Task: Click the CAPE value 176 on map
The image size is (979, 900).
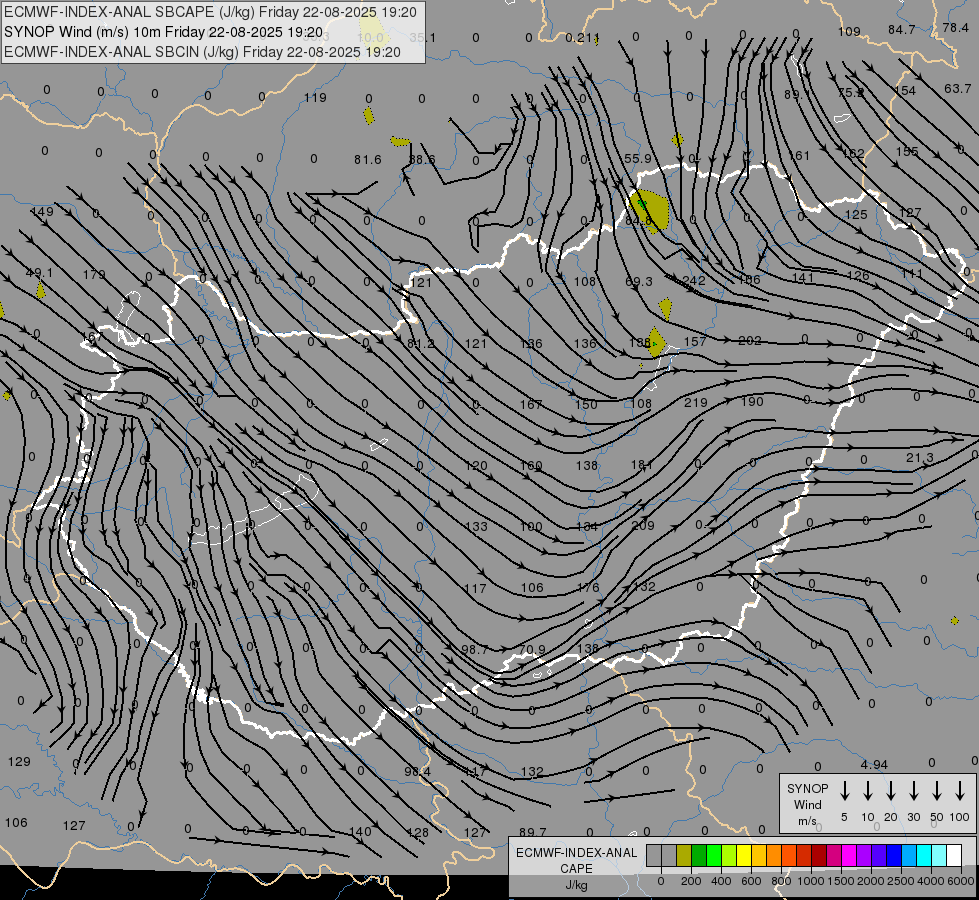Action: [x=588, y=587]
